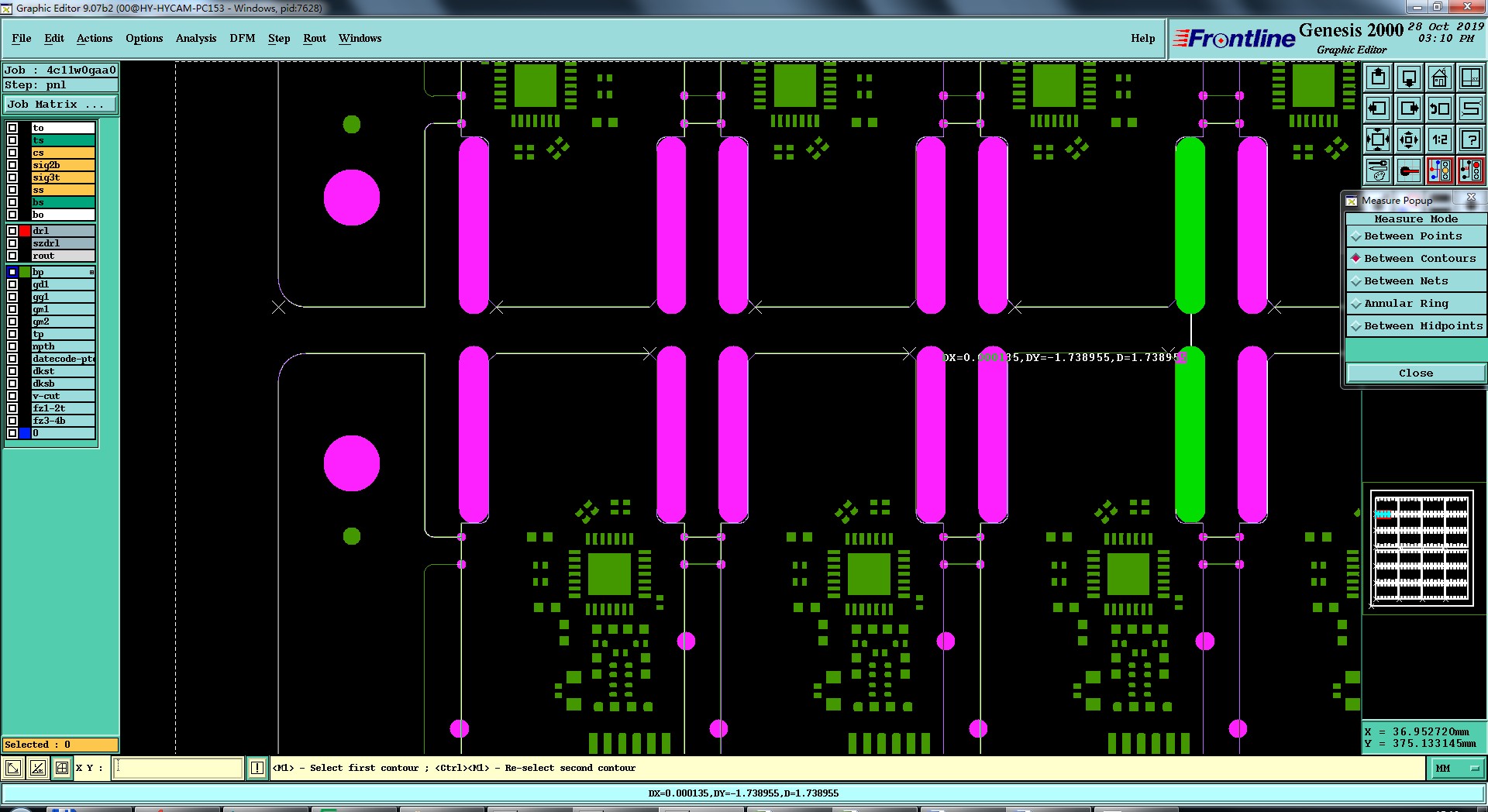The image size is (1488, 812).
Task: Open the Analysis menu
Action: coord(196,38)
